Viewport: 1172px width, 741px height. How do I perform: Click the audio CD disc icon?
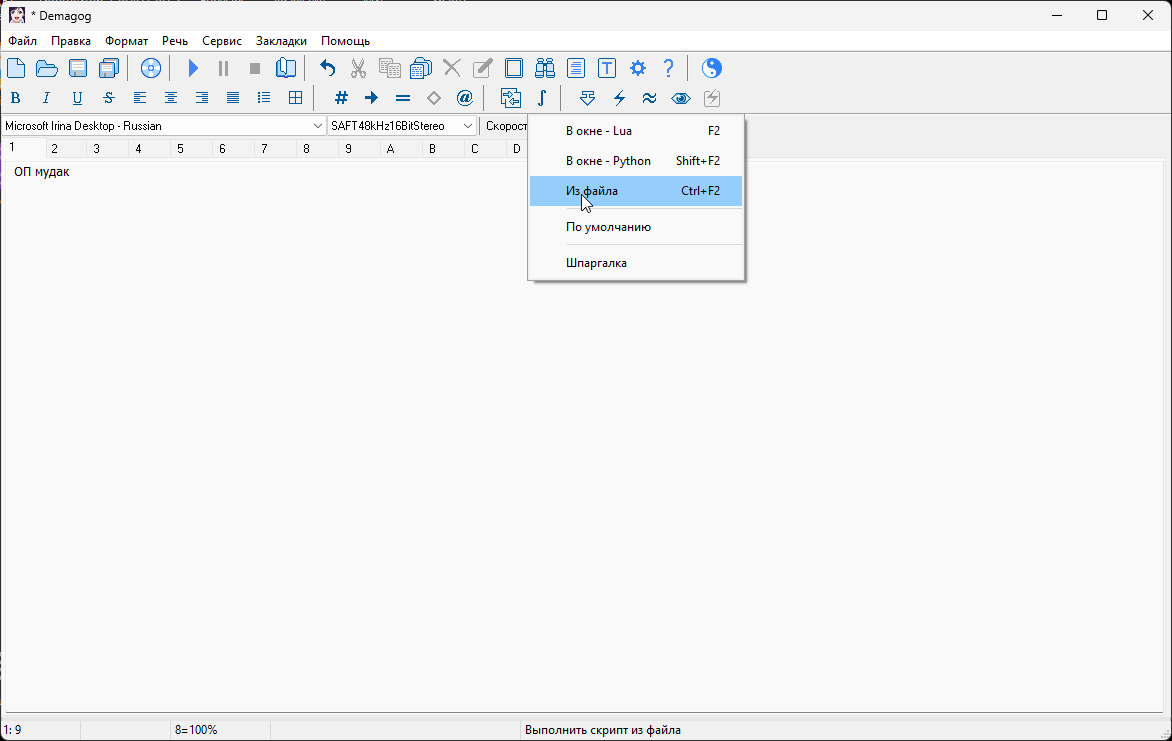pos(151,68)
